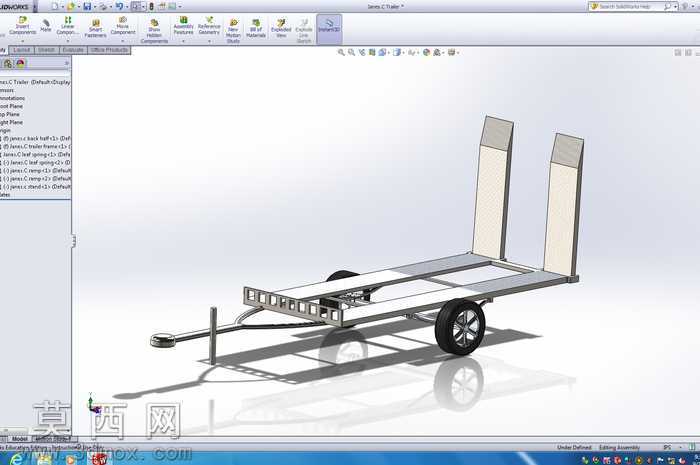Select the Top Plane tree item
Image resolution: width=700 pixels, height=465 pixels.
[12, 114]
